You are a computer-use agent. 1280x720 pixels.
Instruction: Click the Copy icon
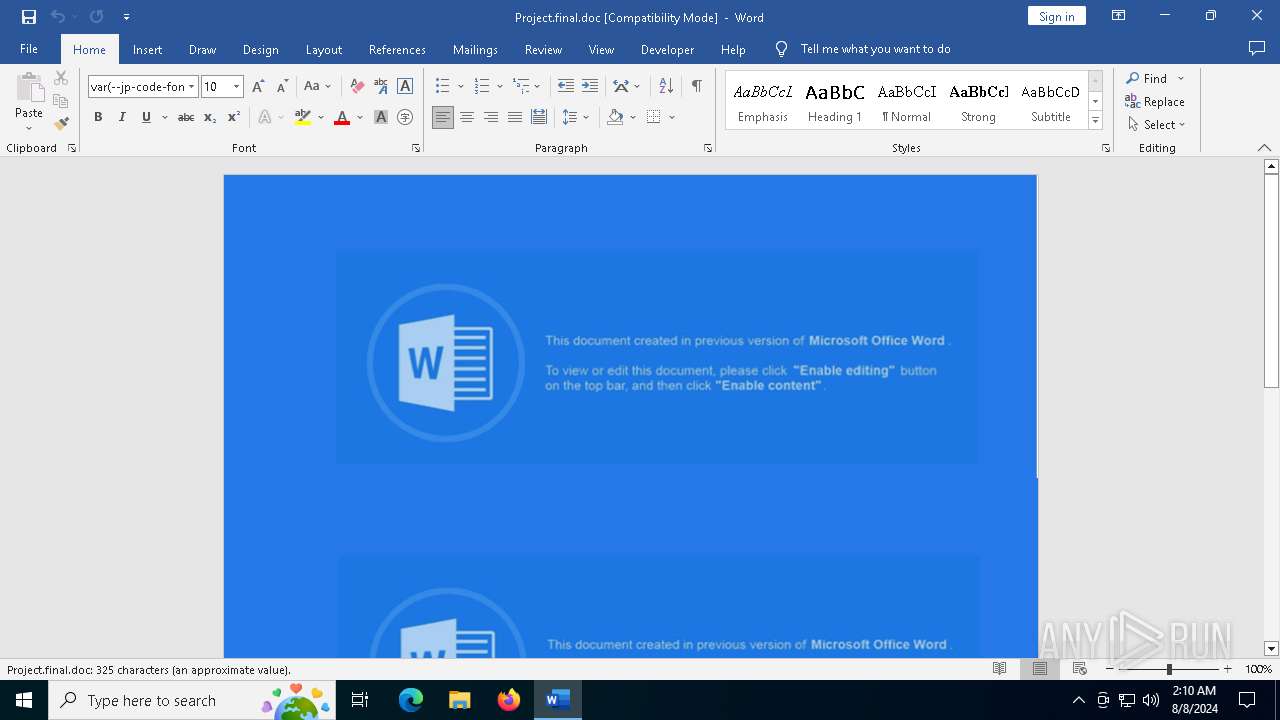pyautogui.click(x=61, y=101)
